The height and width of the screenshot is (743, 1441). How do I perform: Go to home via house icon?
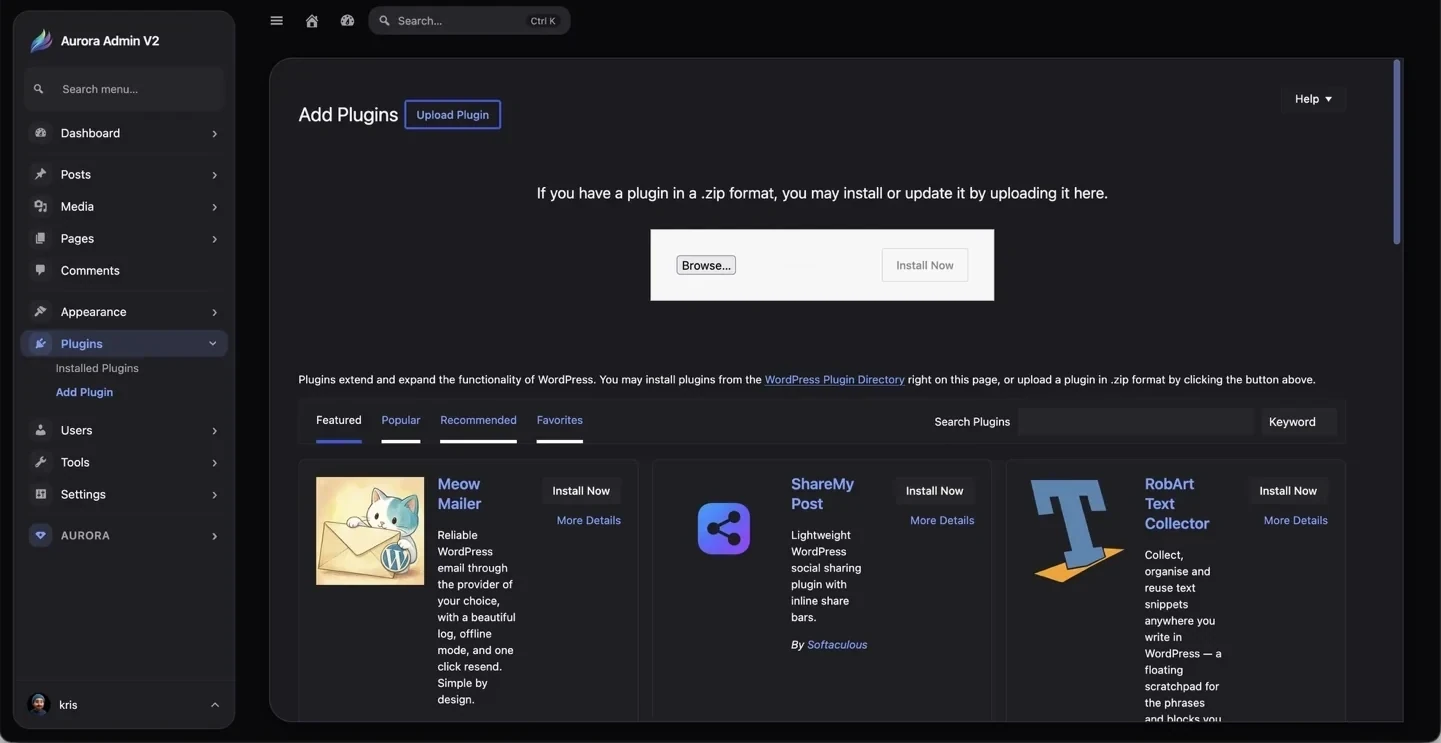[x=312, y=20]
